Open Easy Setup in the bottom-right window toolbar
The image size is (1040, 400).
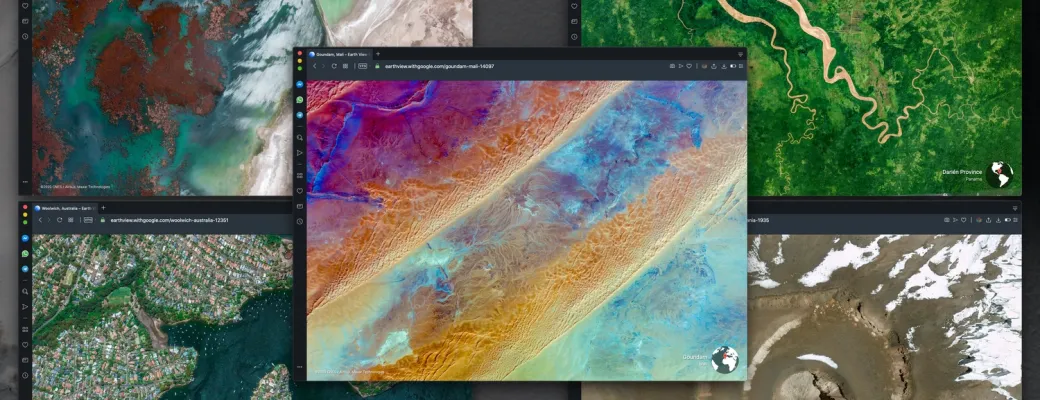pos(1015,220)
